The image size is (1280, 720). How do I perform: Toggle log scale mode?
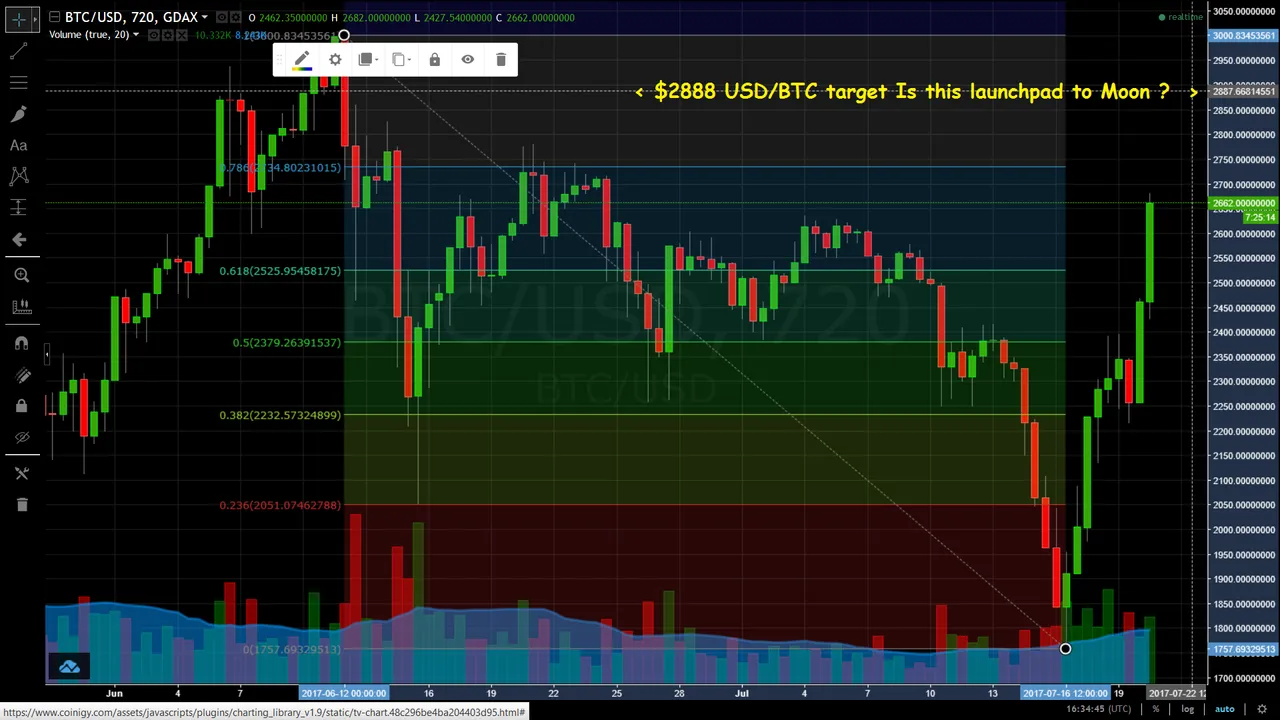tap(1187, 709)
